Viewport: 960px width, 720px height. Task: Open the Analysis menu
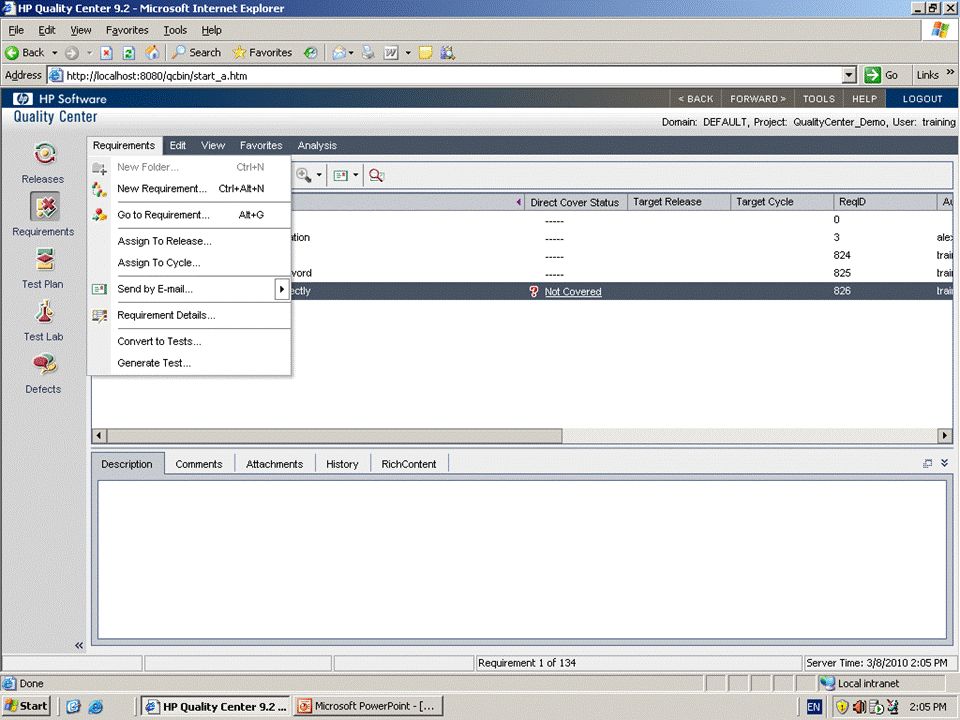point(317,146)
